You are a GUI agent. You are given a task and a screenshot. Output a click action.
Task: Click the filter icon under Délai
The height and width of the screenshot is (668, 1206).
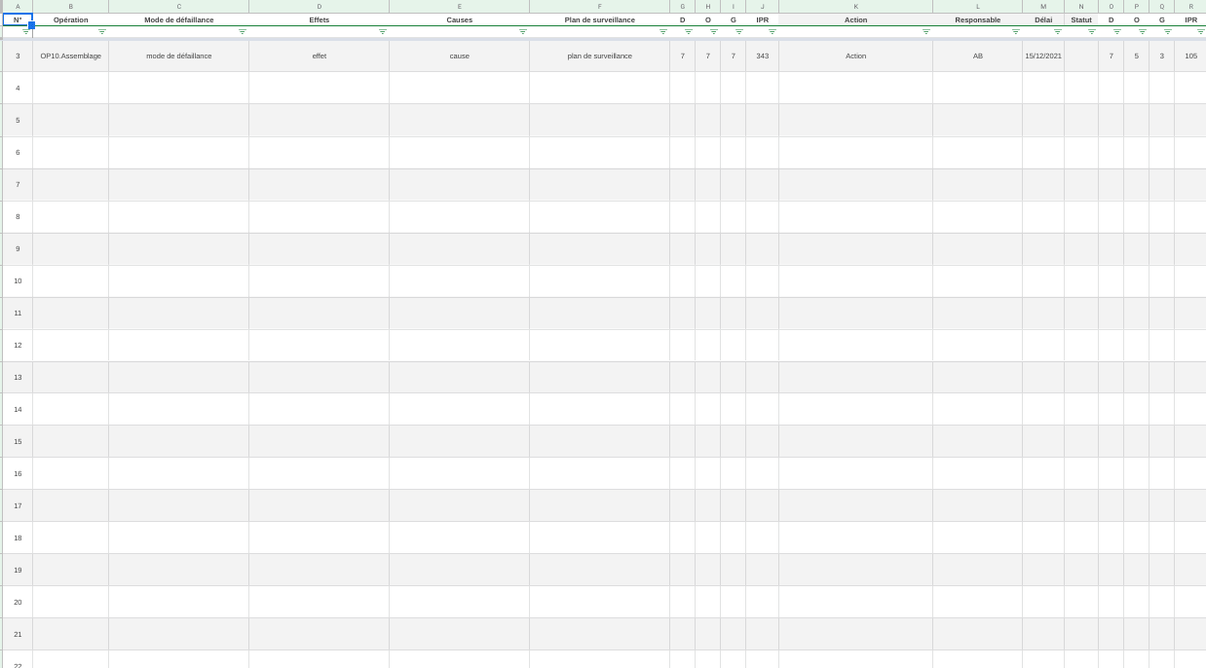pos(1058,31)
